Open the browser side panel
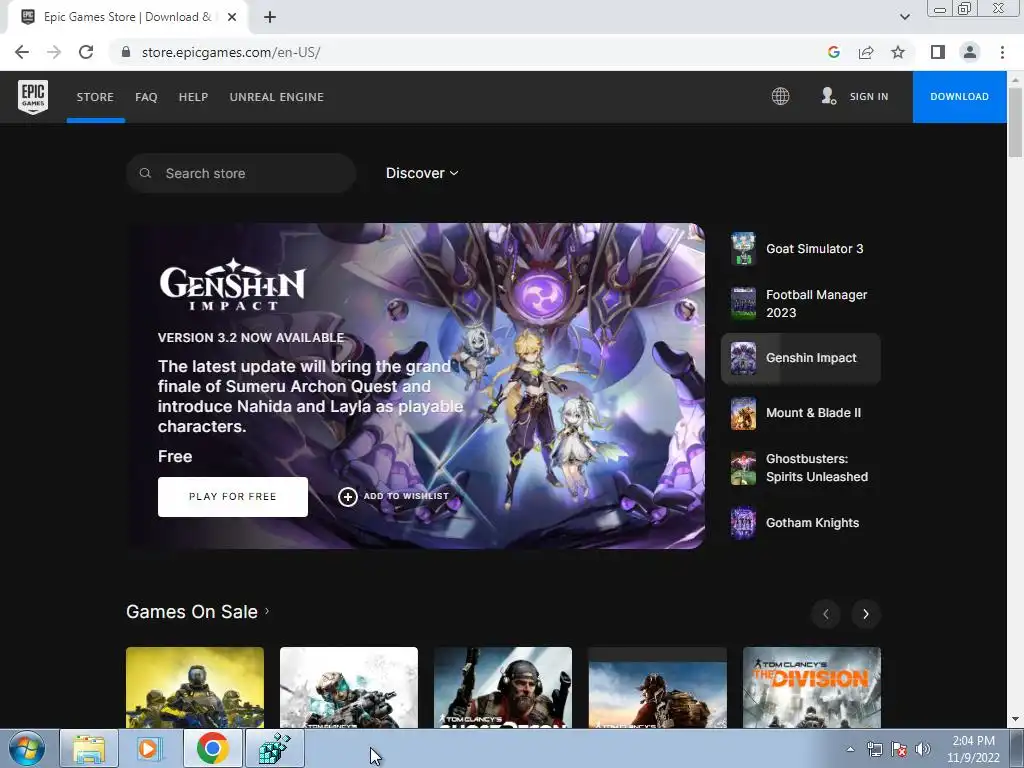This screenshot has height=768, width=1024. (938, 52)
